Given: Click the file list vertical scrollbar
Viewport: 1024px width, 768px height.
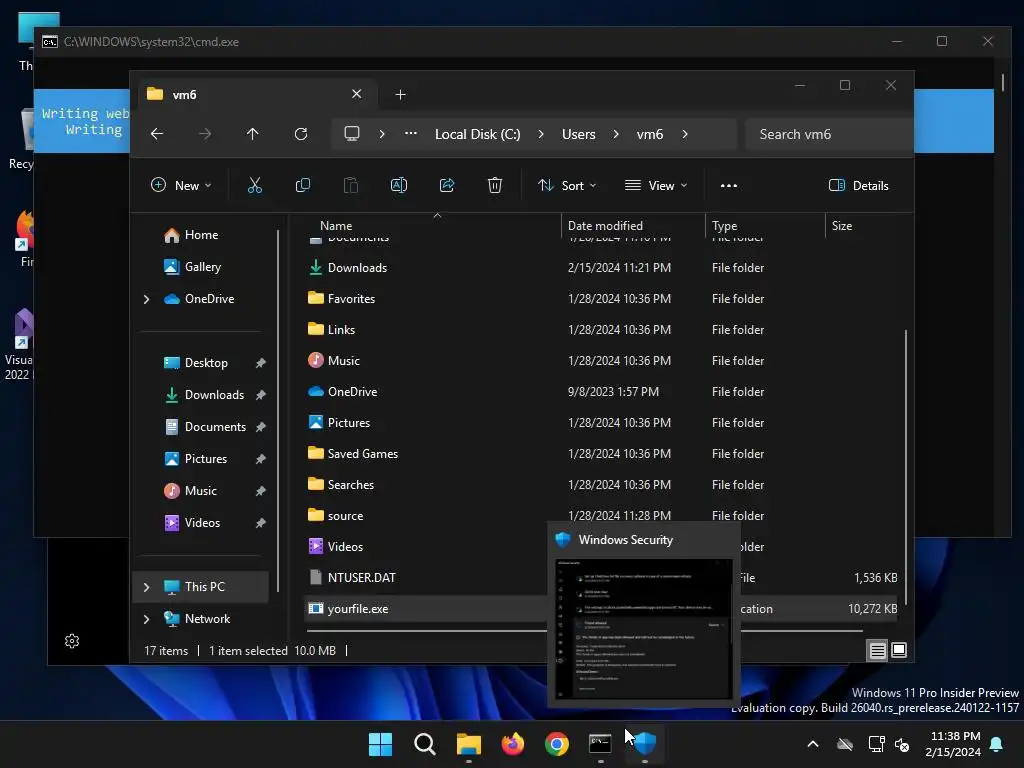Looking at the screenshot, I should click(x=906, y=468).
